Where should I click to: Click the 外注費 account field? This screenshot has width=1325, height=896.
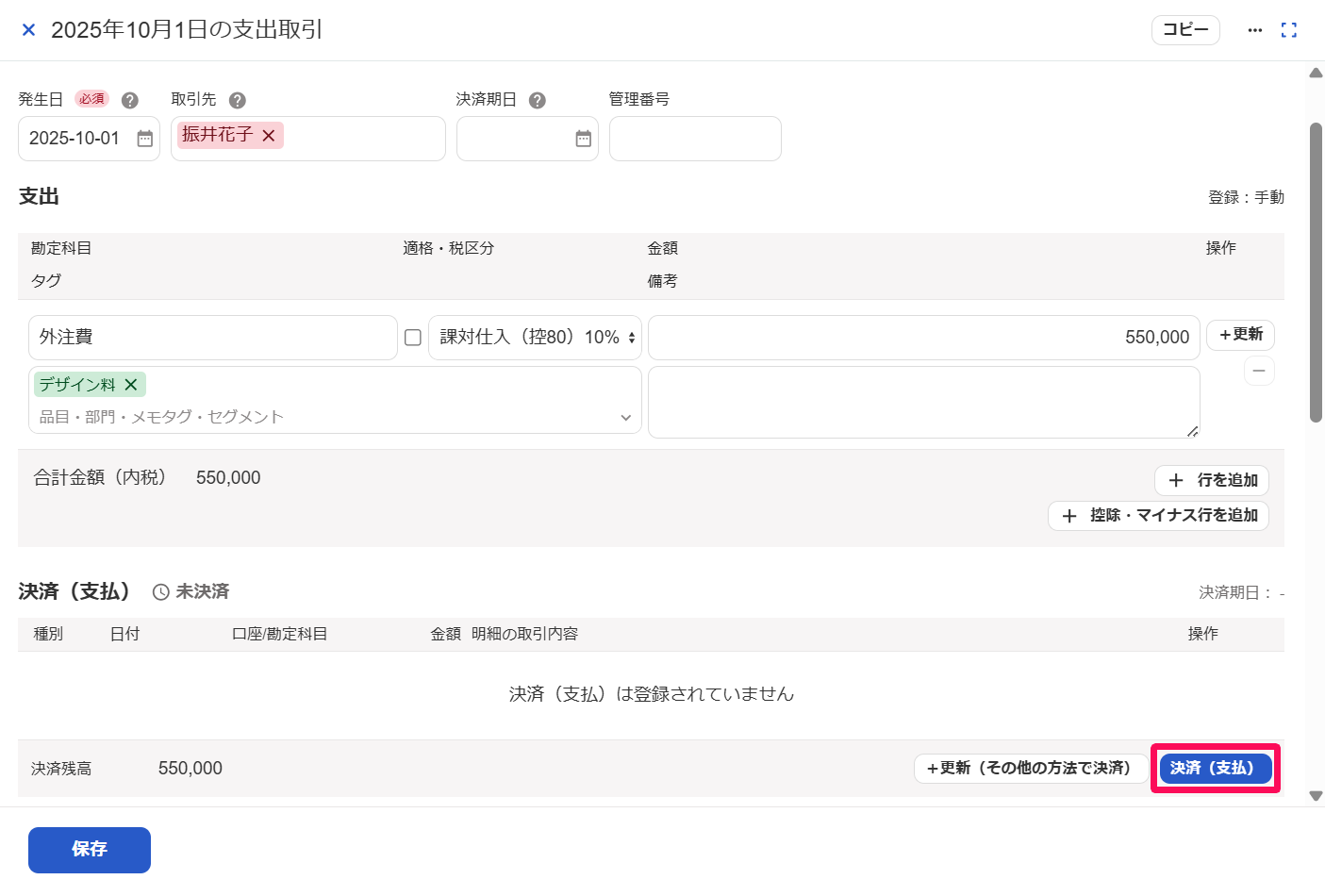click(213, 338)
